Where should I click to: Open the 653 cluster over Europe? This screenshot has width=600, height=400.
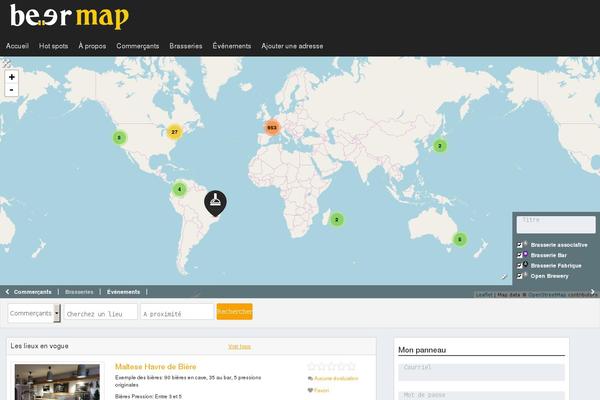tap(272, 127)
